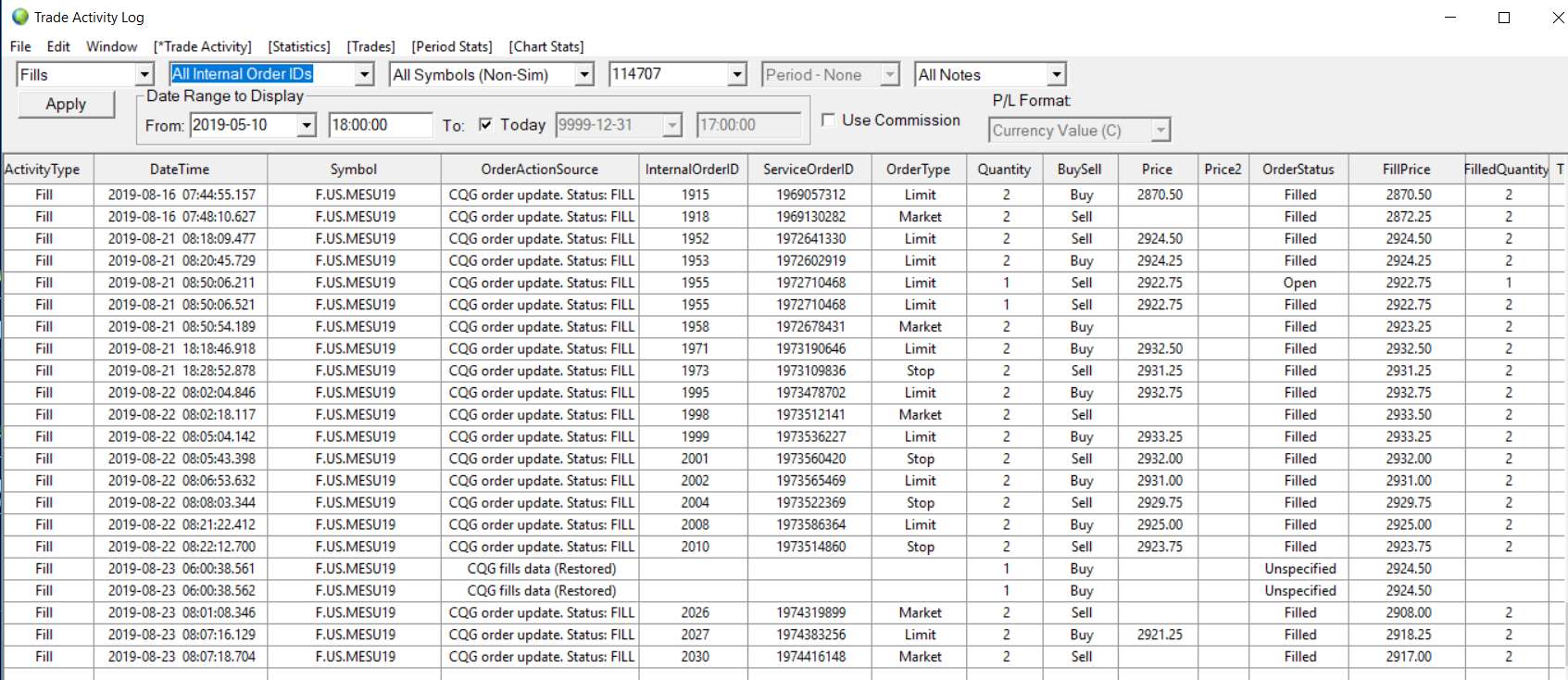Open the To date picker showing 9999-12-31
Image resolution: width=1568 pixels, height=680 pixels.
tap(672, 125)
